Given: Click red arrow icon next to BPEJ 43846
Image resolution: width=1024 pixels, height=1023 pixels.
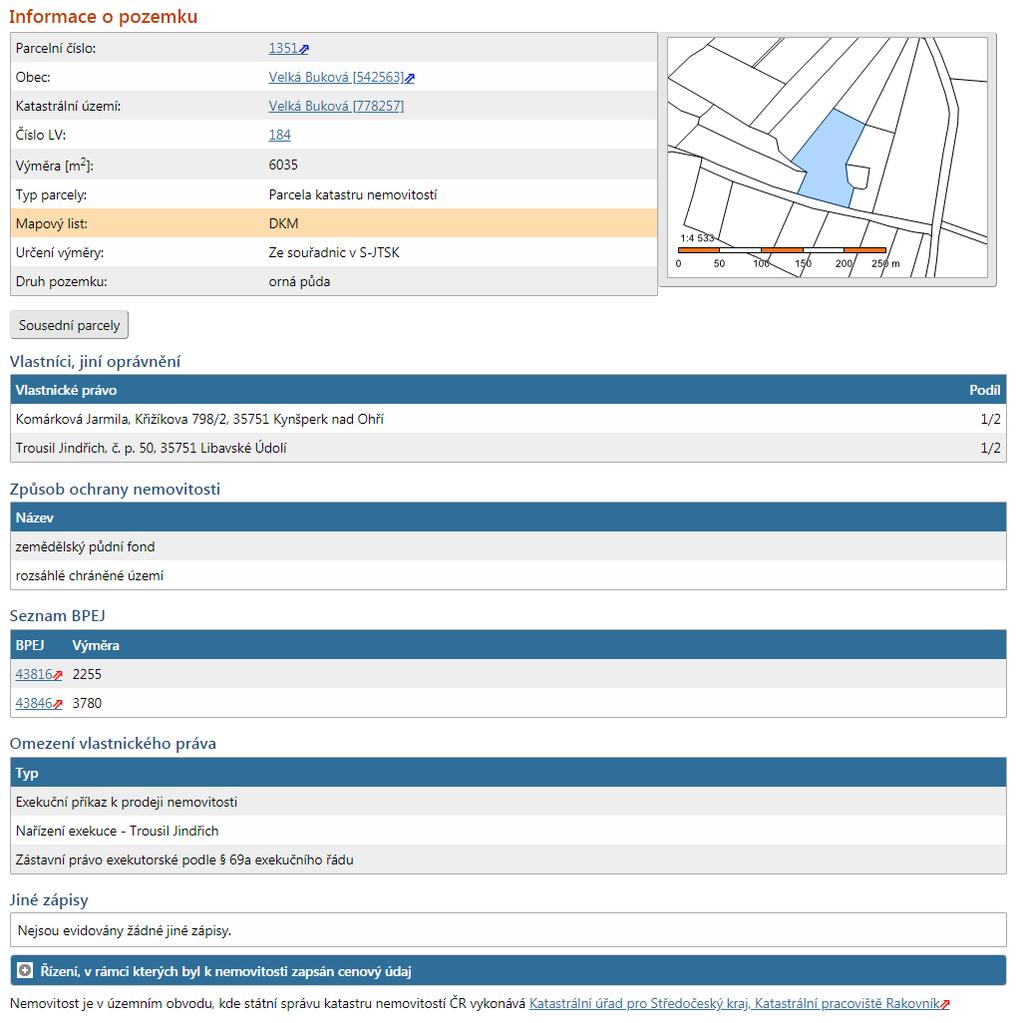Looking at the screenshot, I should pos(57,704).
